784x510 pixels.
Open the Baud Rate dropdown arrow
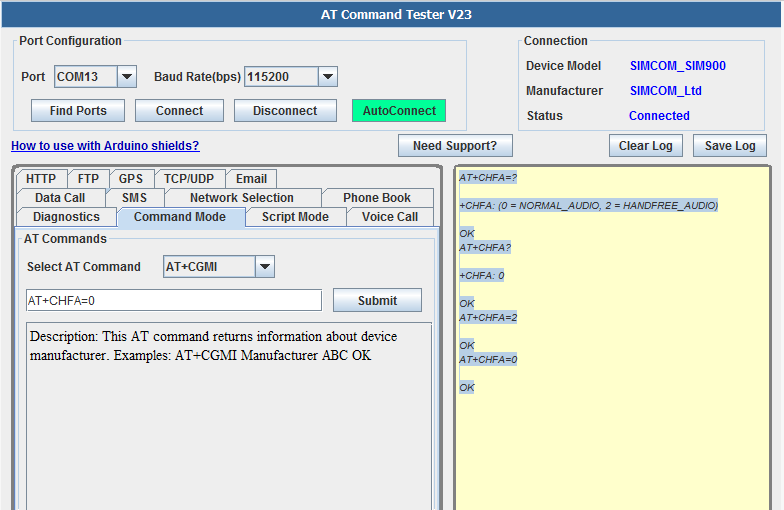point(328,77)
